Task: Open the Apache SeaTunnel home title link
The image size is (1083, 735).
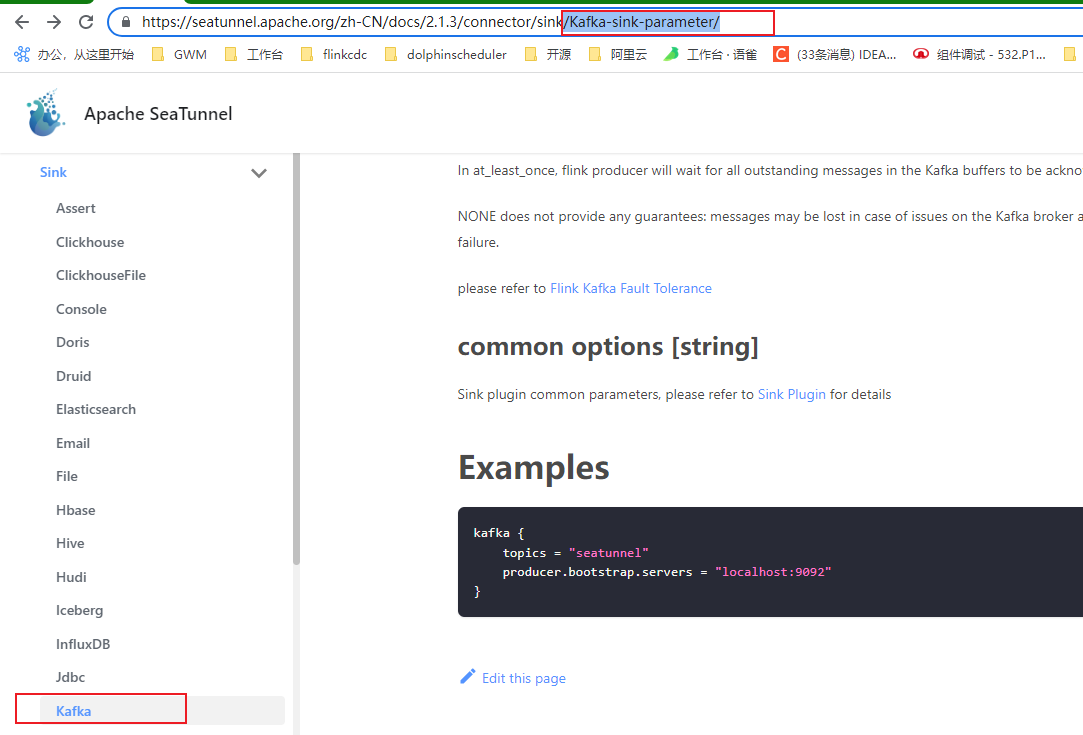Action: (x=158, y=114)
